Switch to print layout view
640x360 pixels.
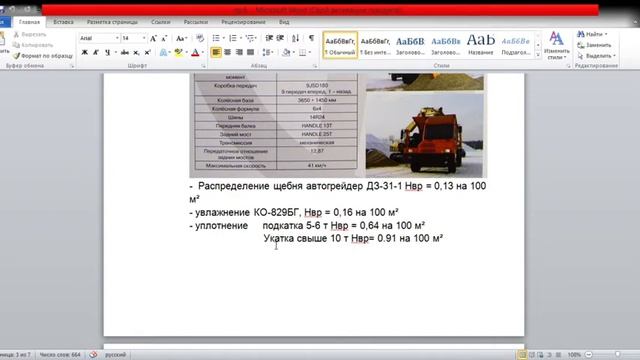522,355
